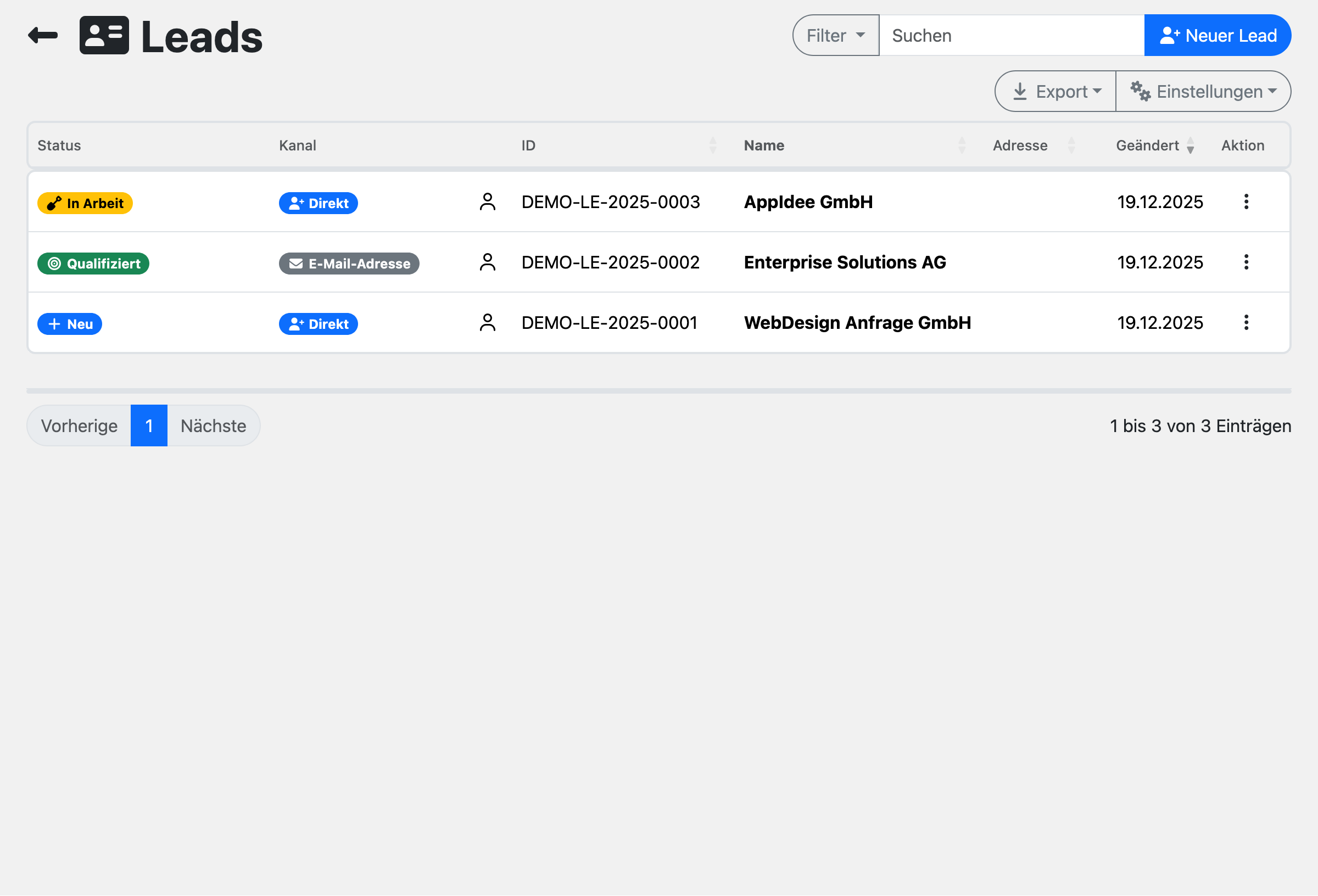Click person icon in DEMO-LE-2025-0002 row
The width and height of the screenshot is (1318, 896).
point(487,262)
